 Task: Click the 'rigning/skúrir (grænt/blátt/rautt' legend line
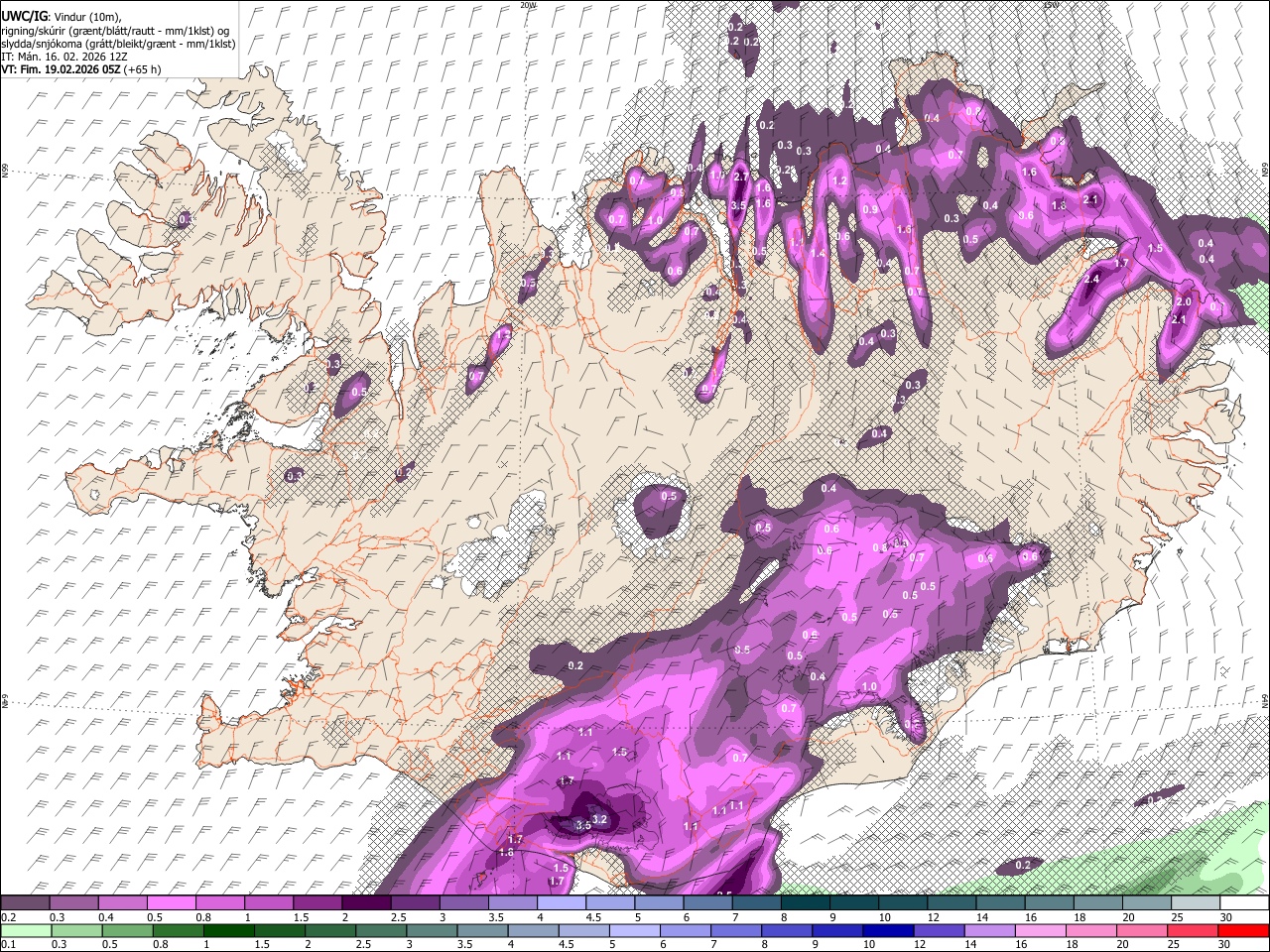coord(116,30)
